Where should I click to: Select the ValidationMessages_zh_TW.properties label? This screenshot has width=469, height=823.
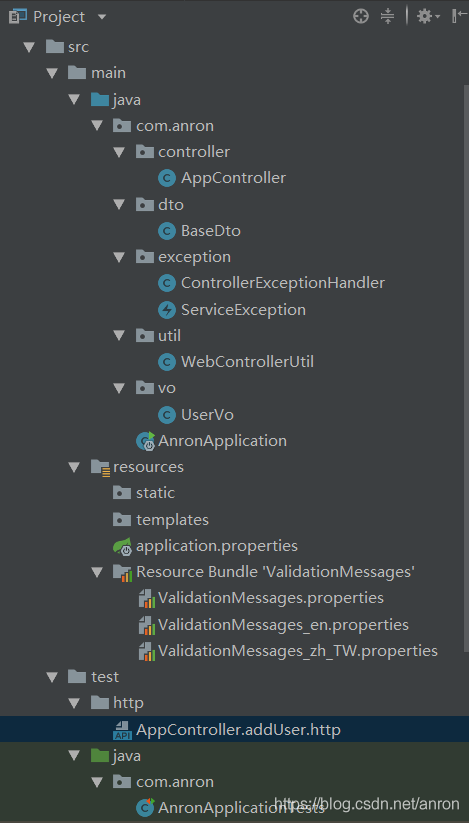pos(298,651)
